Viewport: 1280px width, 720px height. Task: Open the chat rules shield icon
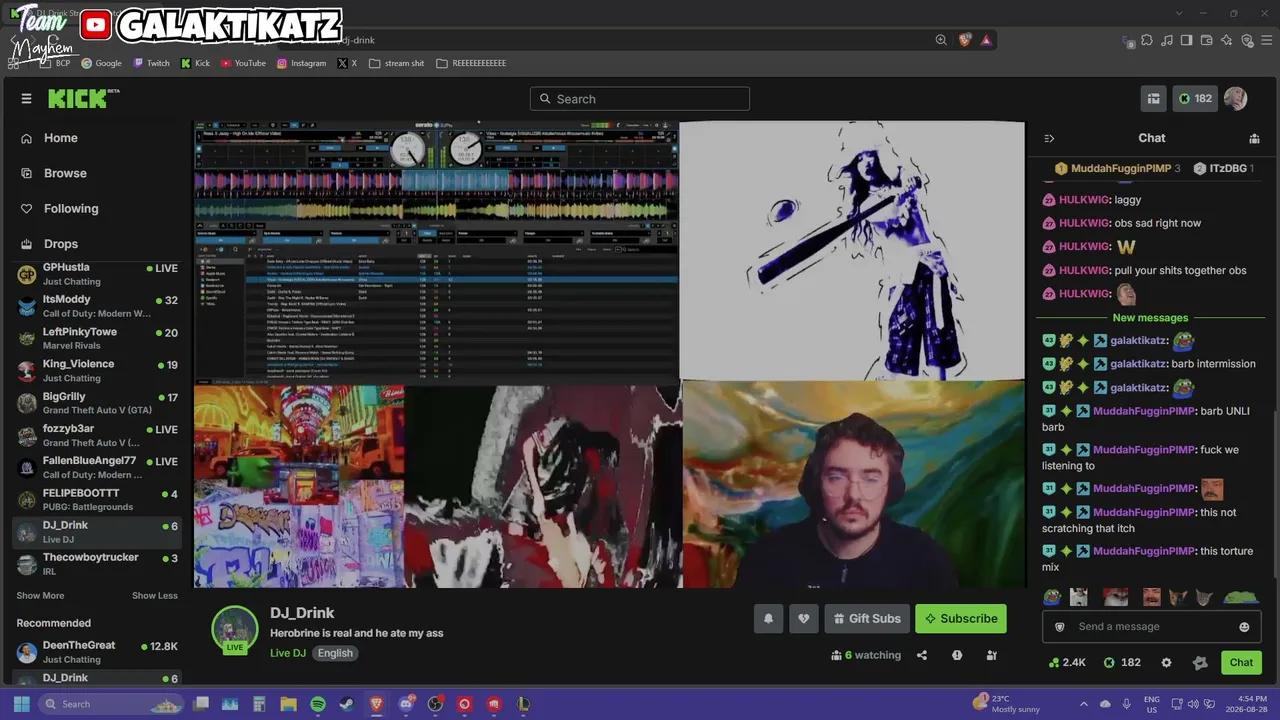click(1060, 627)
